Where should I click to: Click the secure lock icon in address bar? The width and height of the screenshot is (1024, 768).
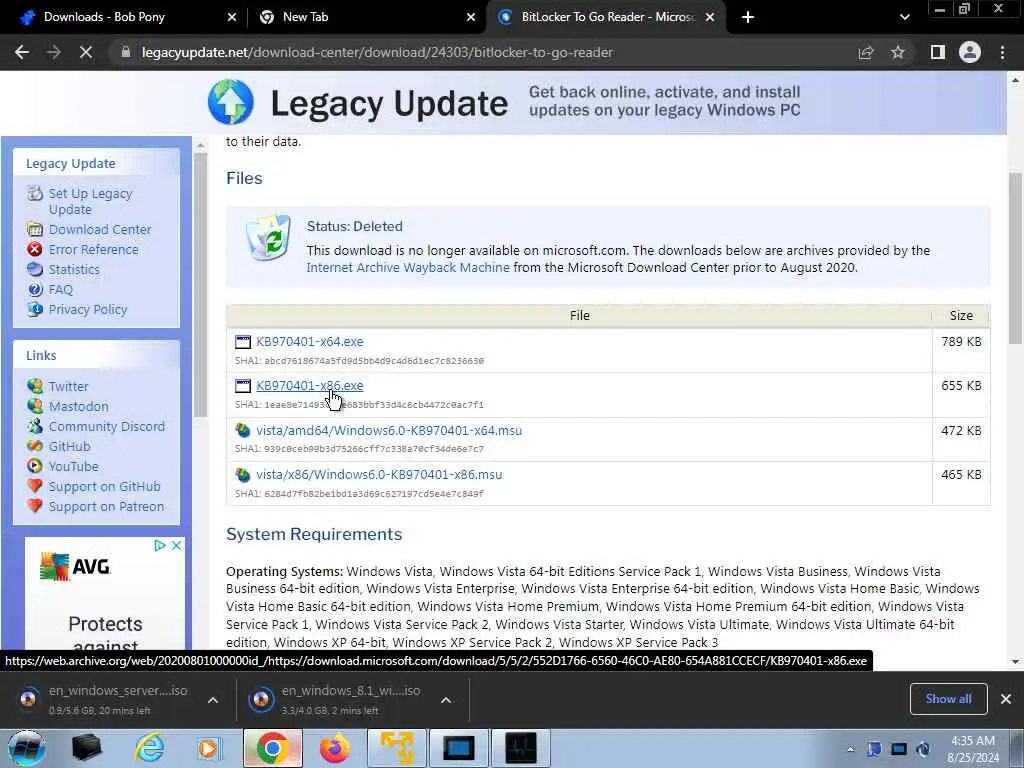(x=125, y=52)
